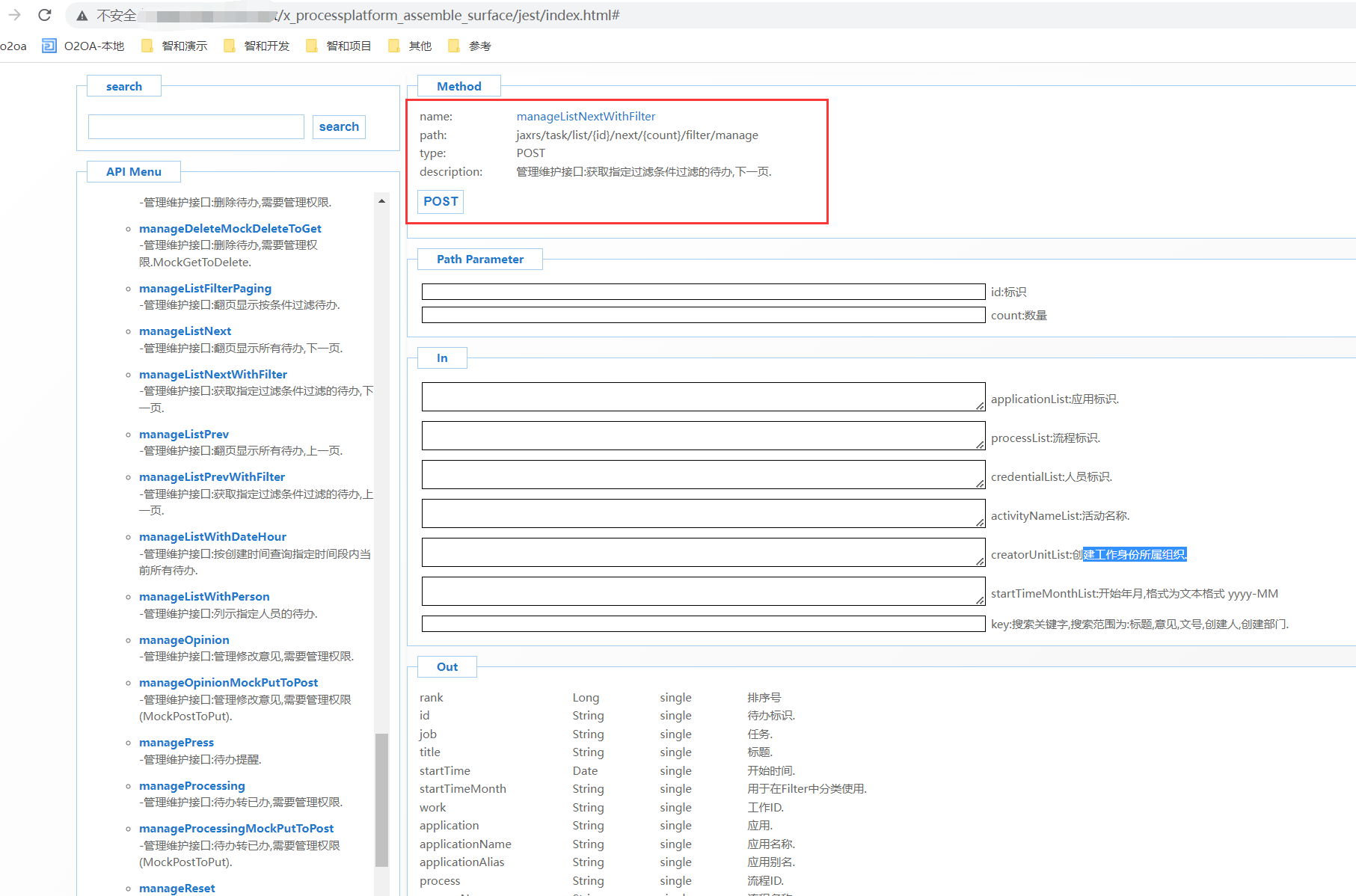Select manageListNextWithFilter in API menu
The width and height of the screenshot is (1356, 896).
pos(213,375)
